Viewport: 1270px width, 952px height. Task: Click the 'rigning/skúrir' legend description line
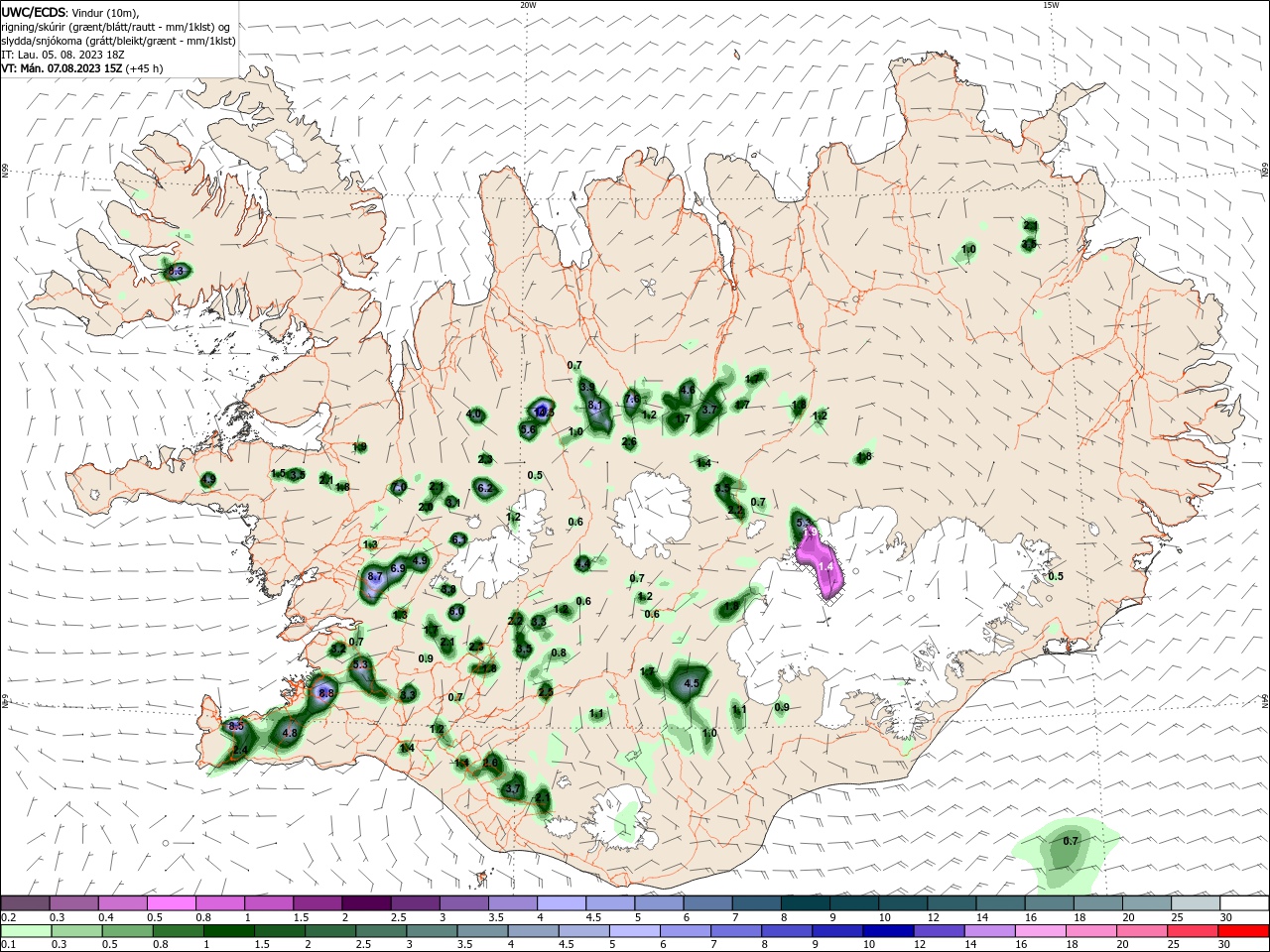tap(117, 26)
